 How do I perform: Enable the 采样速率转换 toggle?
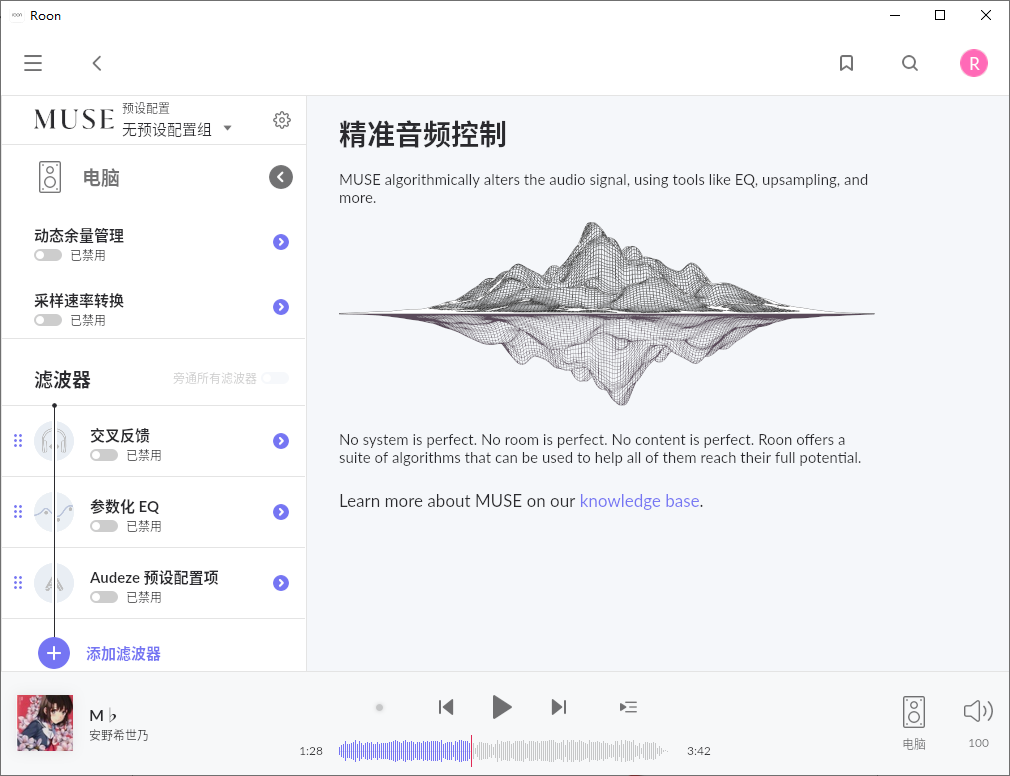pos(48,320)
